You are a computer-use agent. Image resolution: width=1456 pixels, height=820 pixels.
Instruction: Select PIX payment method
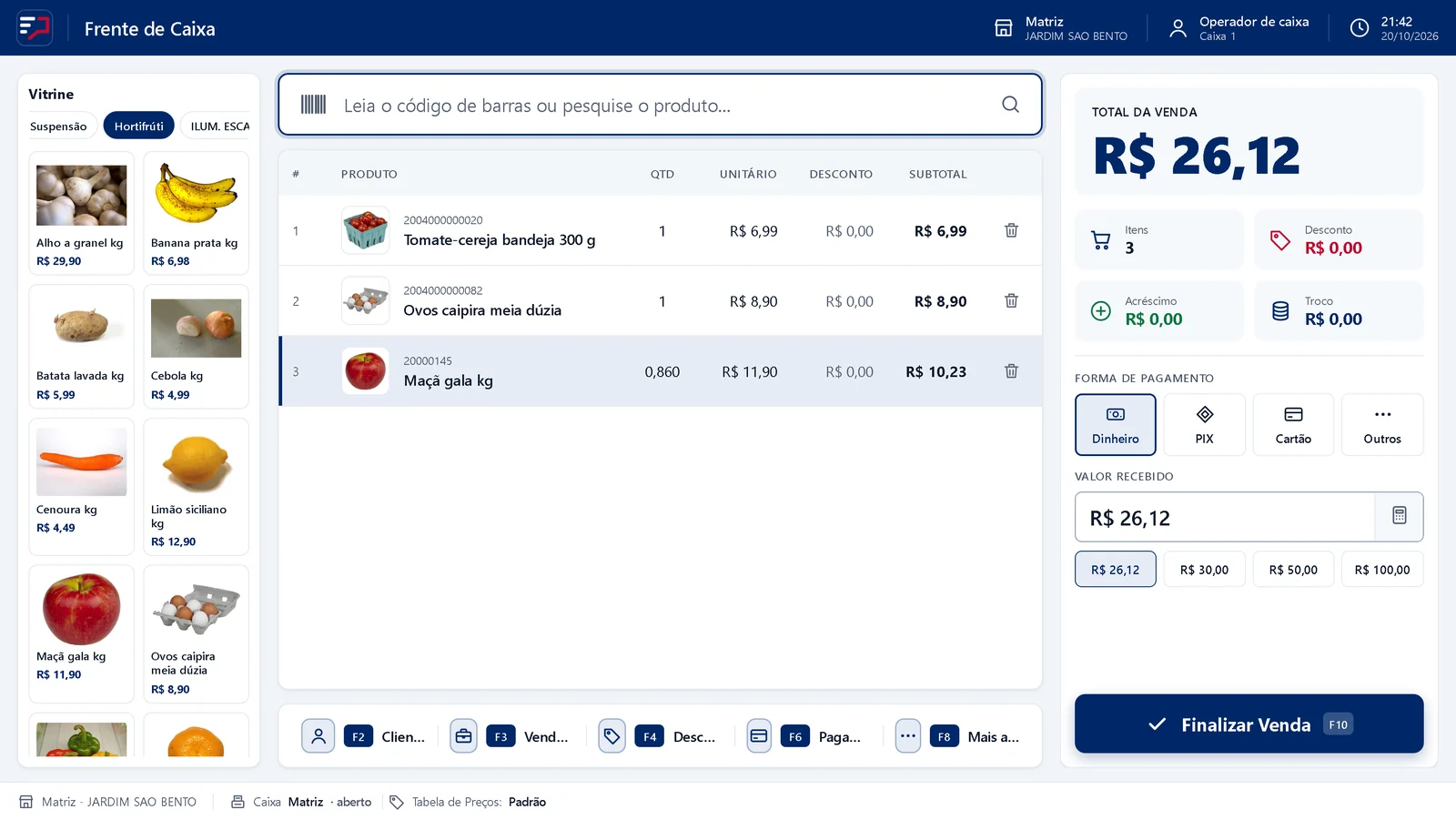click(x=1204, y=424)
